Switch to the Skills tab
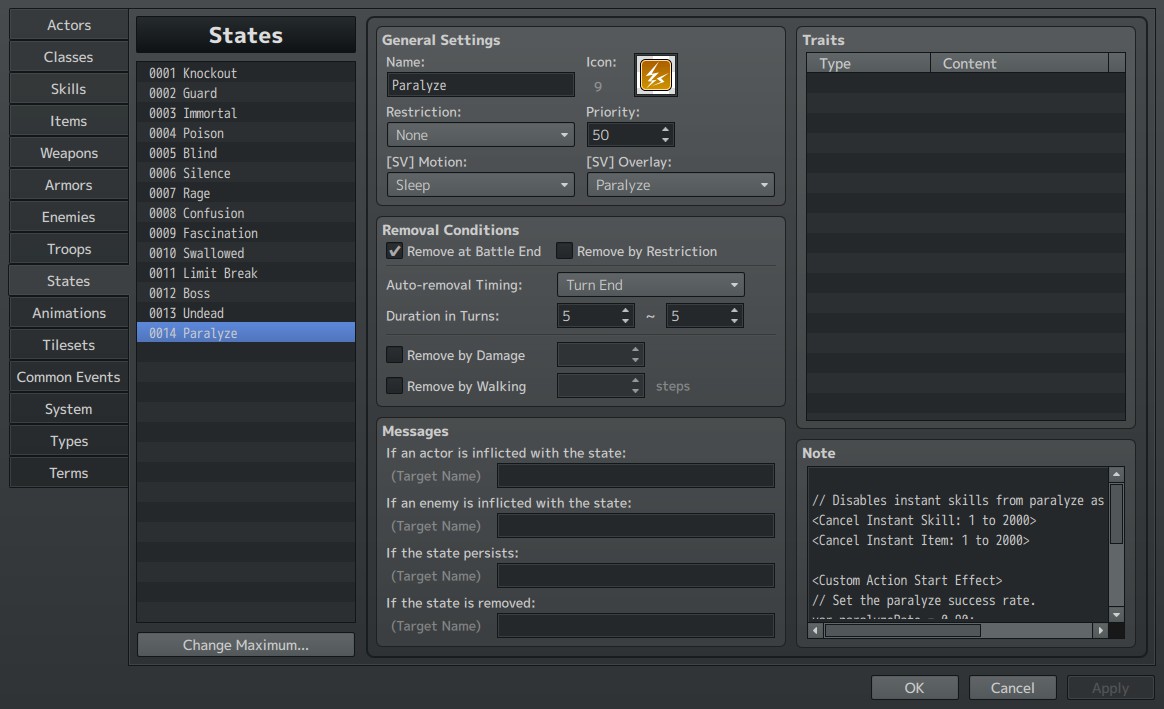 tap(68, 89)
